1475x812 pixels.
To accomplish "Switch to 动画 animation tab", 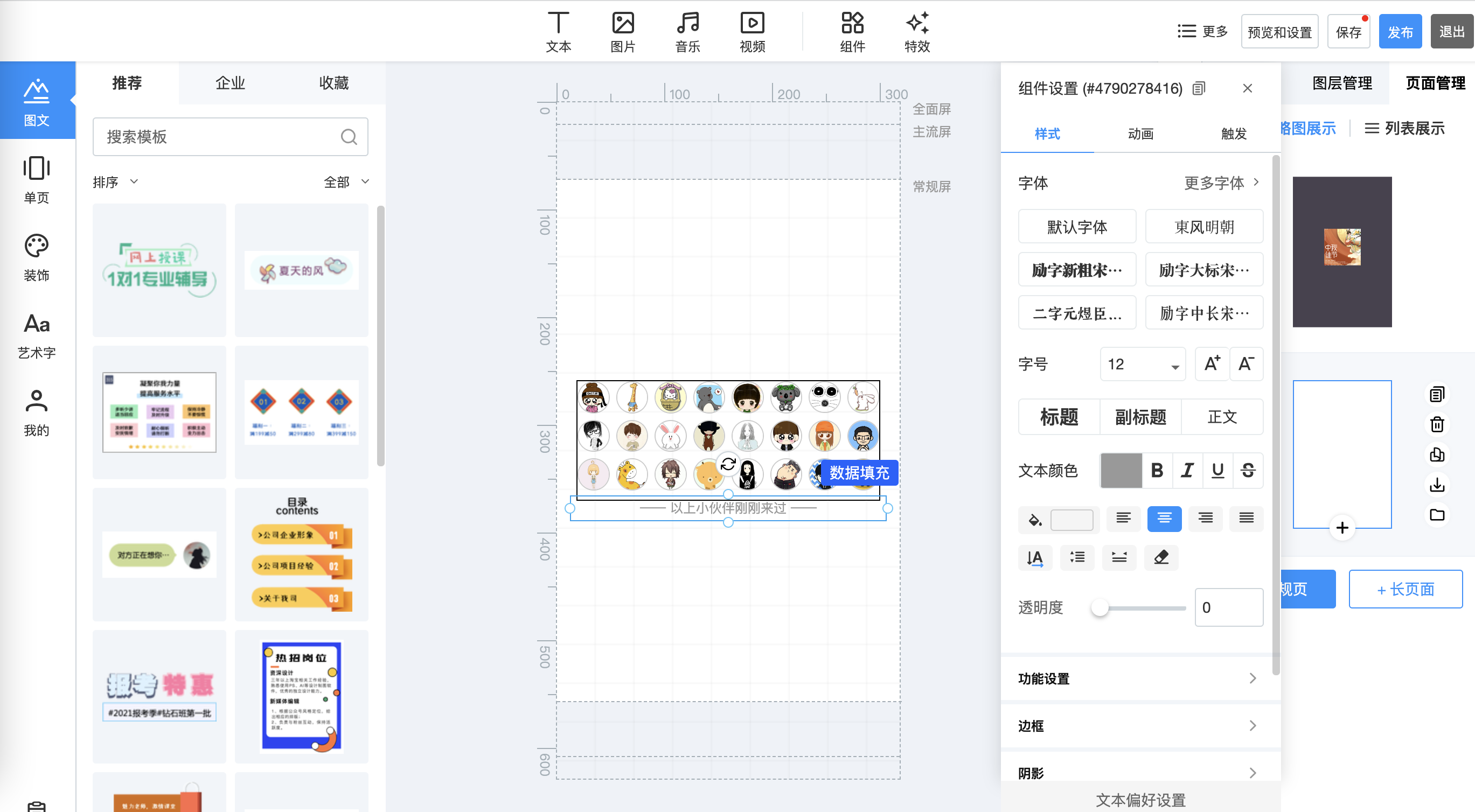I will 1140,134.
